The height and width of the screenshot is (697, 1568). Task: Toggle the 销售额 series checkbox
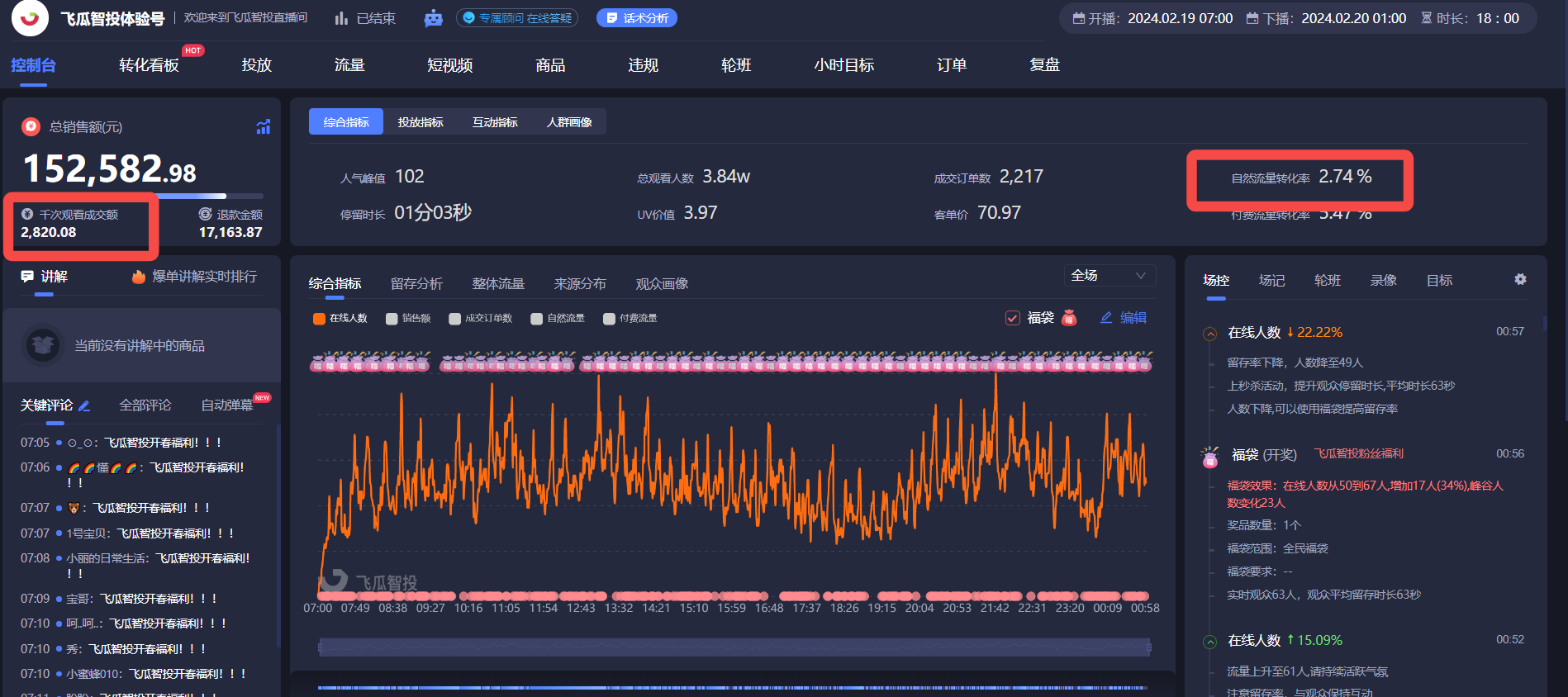point(392,319)
